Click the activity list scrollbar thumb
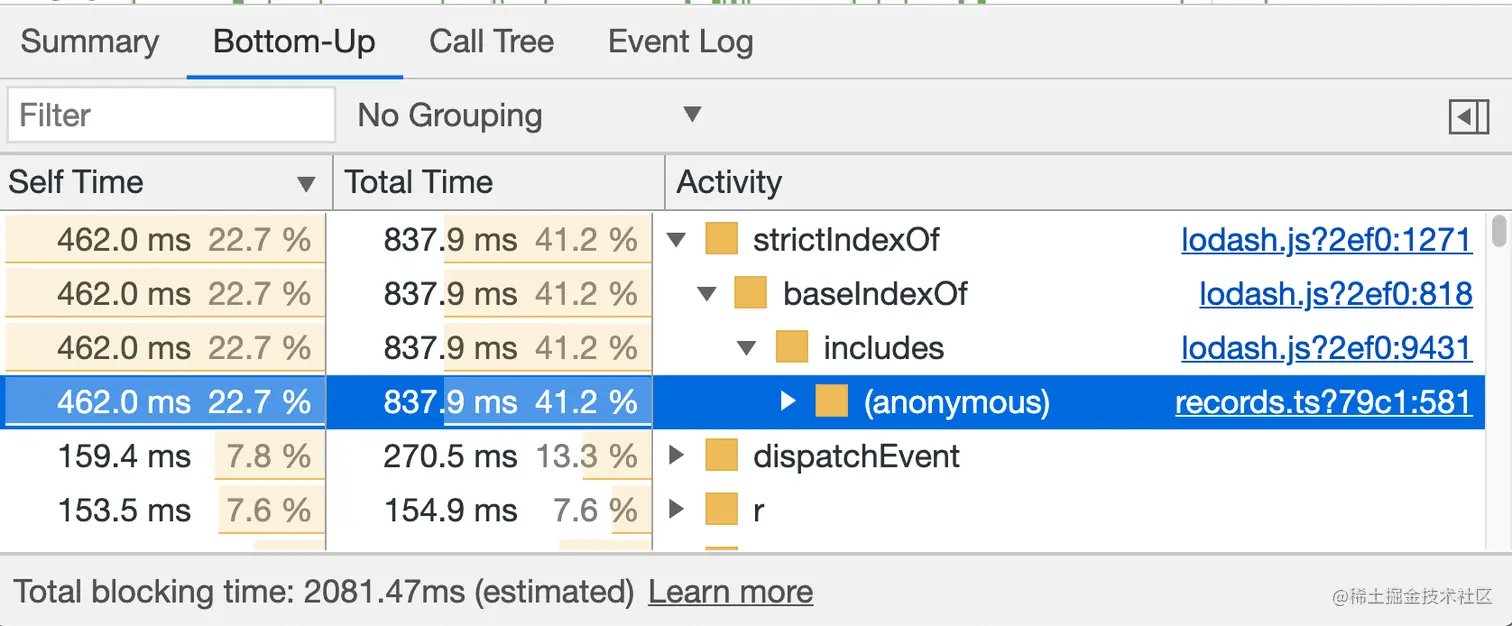Viewport: 1512px width, 626px height. click(x=1498, y=231)
